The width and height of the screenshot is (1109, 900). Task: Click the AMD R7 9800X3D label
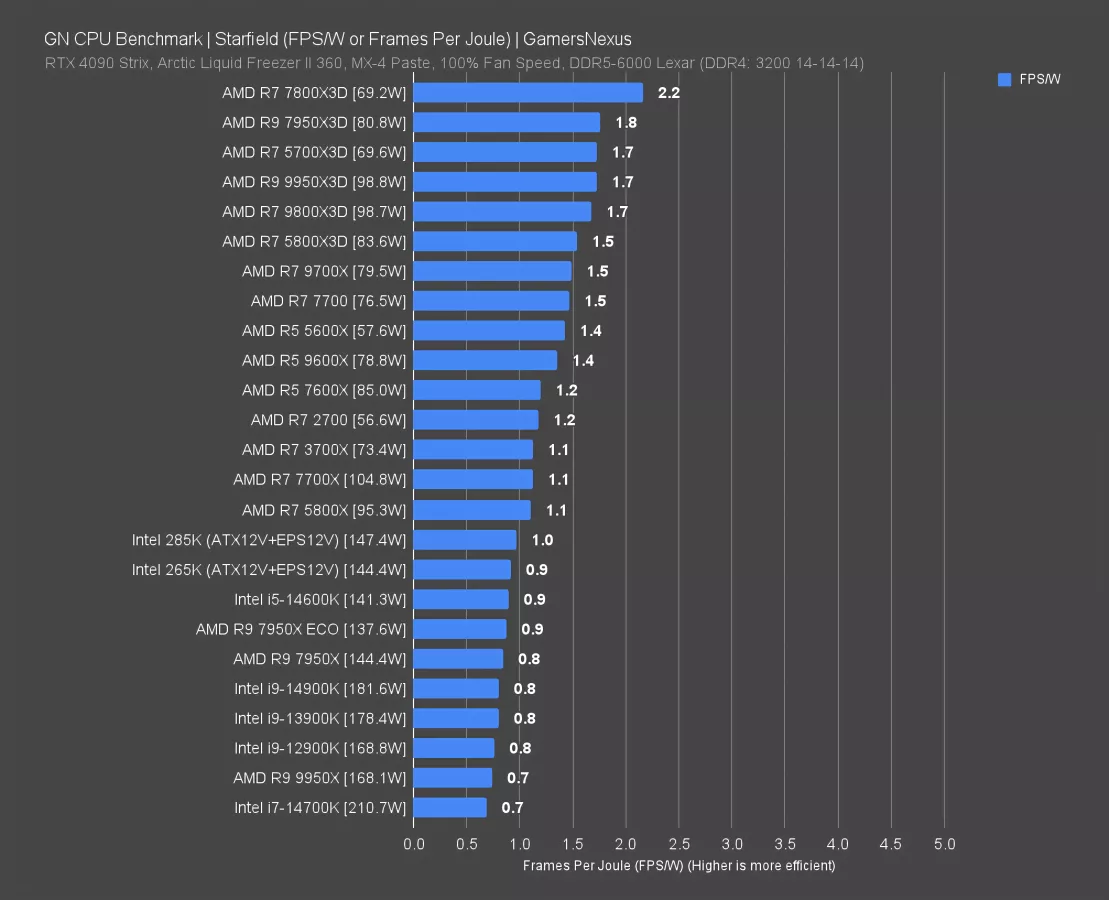coord(314,212)
